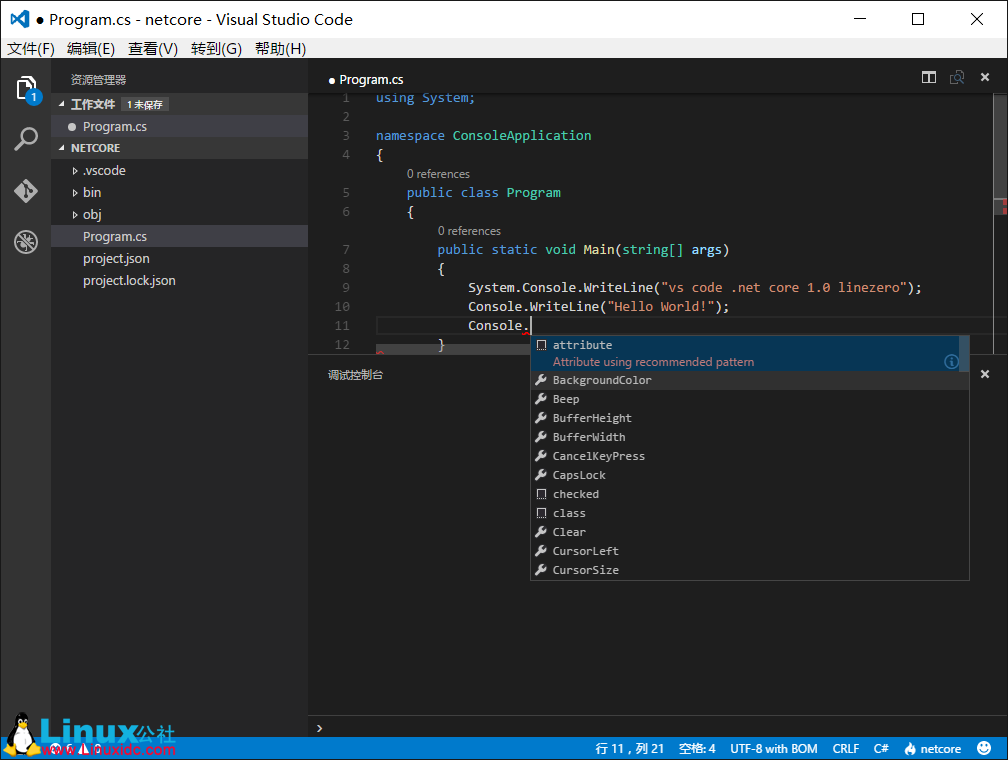Open the Explorer view in activity bar
This screenshot has width=1008, height=760.
[26, 89]
